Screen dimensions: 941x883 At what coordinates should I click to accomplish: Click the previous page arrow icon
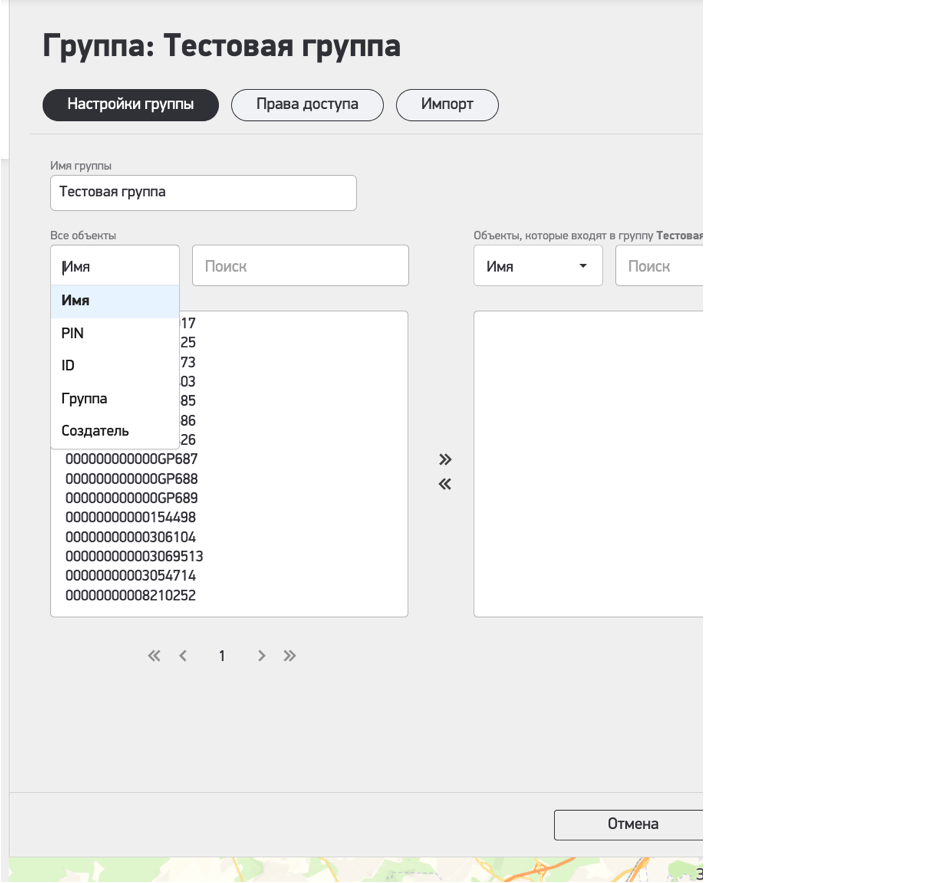point(183,656)
